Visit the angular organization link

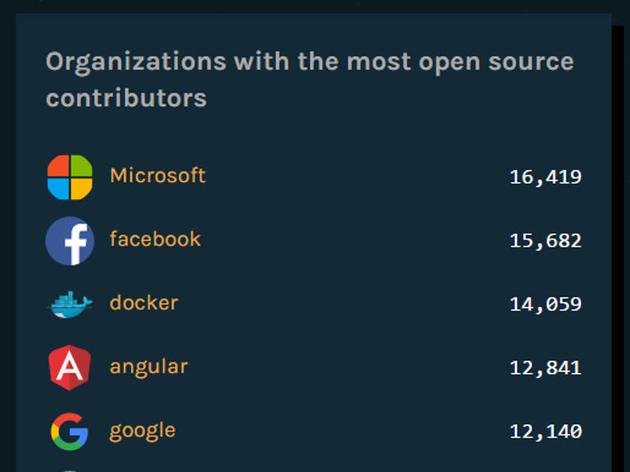(148, 367)
